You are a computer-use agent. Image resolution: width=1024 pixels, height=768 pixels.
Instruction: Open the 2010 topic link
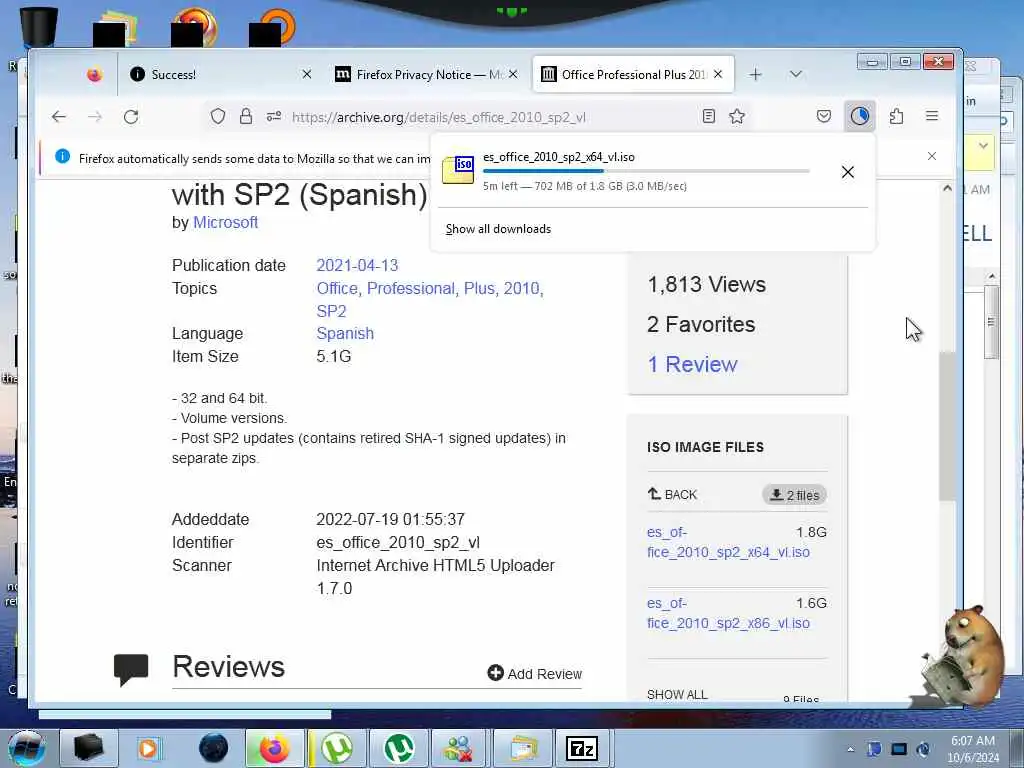521,289
